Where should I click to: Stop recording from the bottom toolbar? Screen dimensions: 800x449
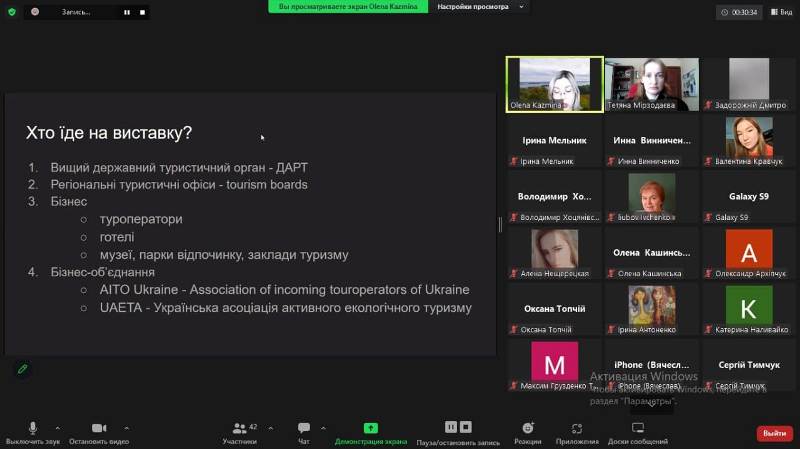point(466,427)
